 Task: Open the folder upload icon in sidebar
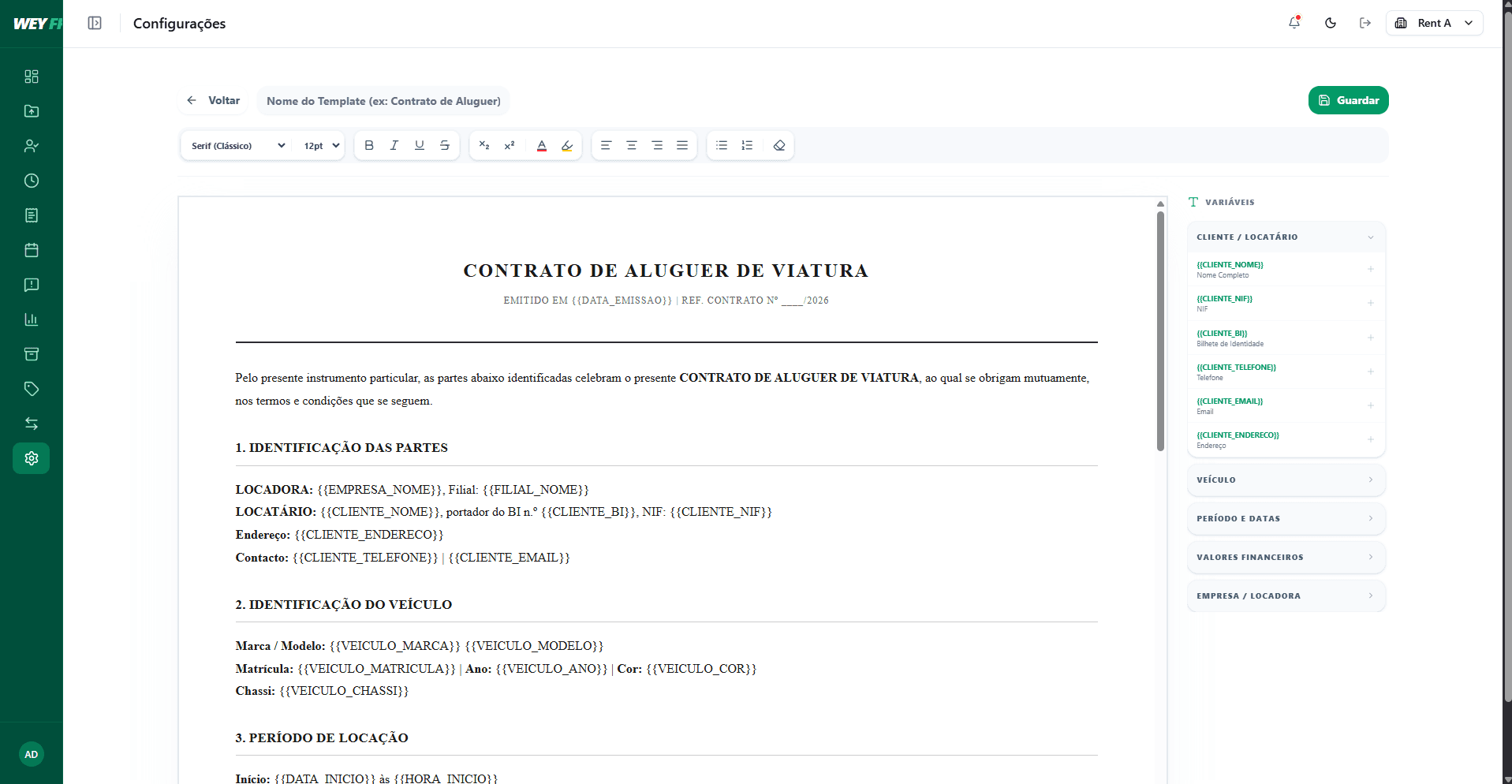32,111
